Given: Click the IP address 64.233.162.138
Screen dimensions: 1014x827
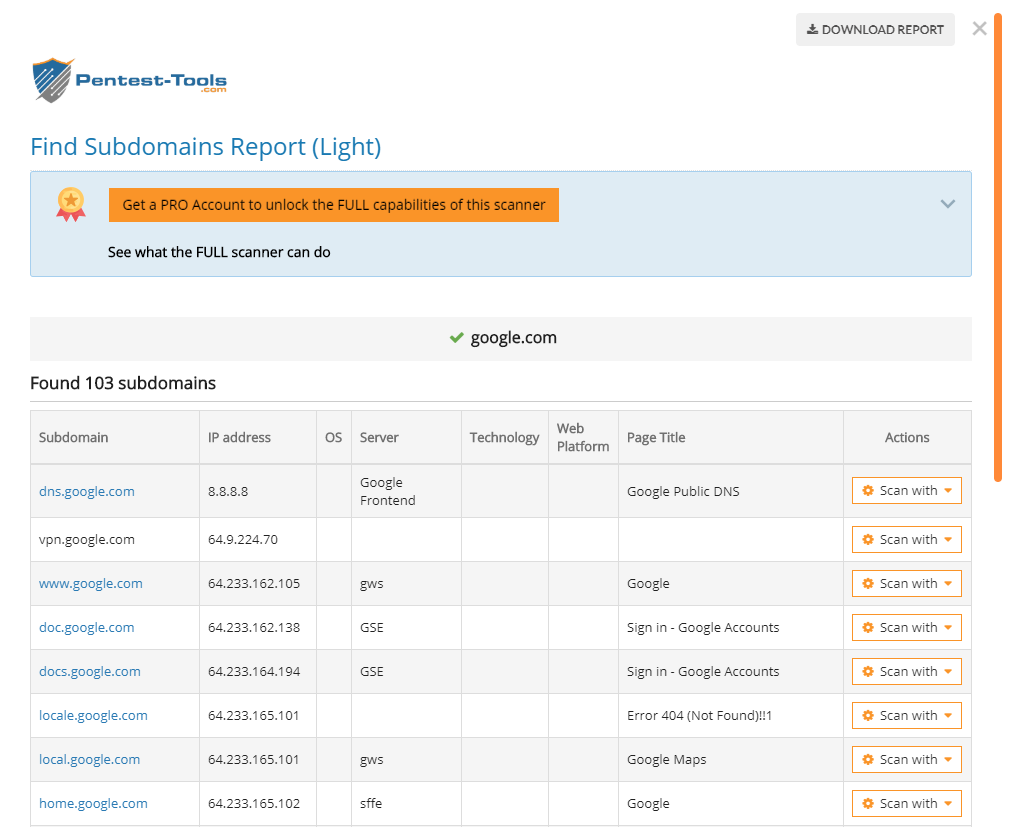Looking at the screenshot, I should coord(254,628).
